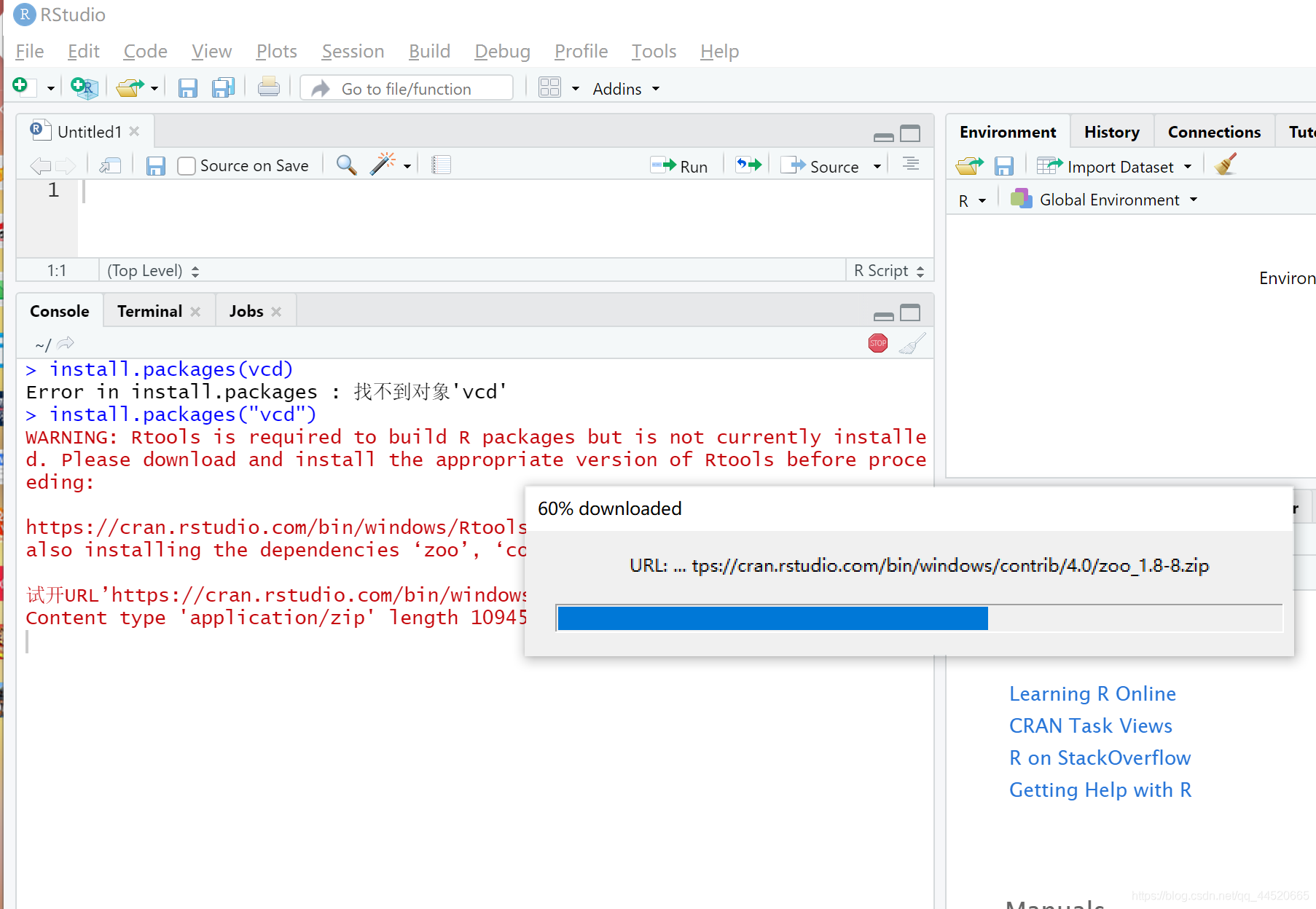Select the Connections tab
This screenshot has height=909, width=1316.
1214,132
